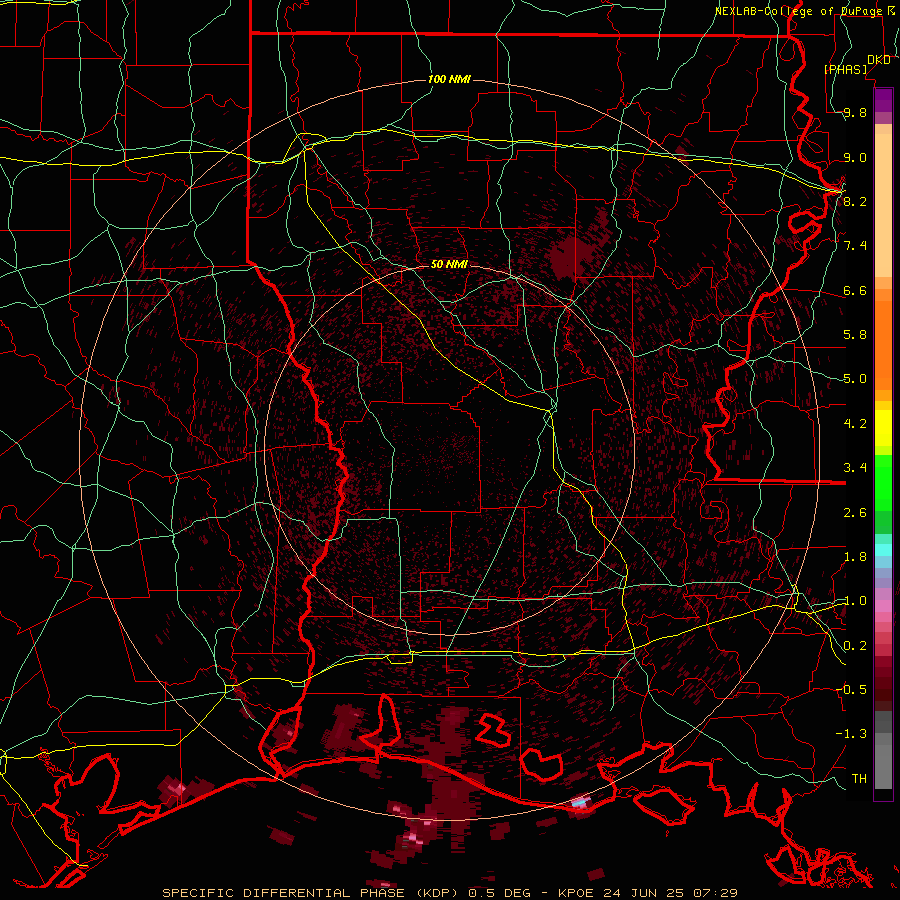Image resolution: width=900 pixels, height=900 pixels.
Task: Click the TH threshold label on the scale
Action: point(859,778)
